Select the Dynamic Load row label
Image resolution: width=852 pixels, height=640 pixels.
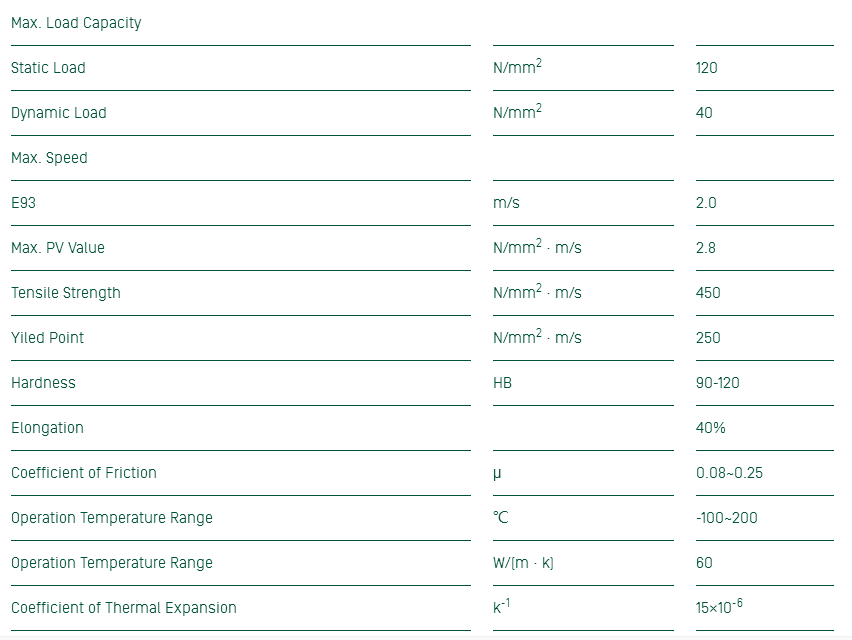58,113
